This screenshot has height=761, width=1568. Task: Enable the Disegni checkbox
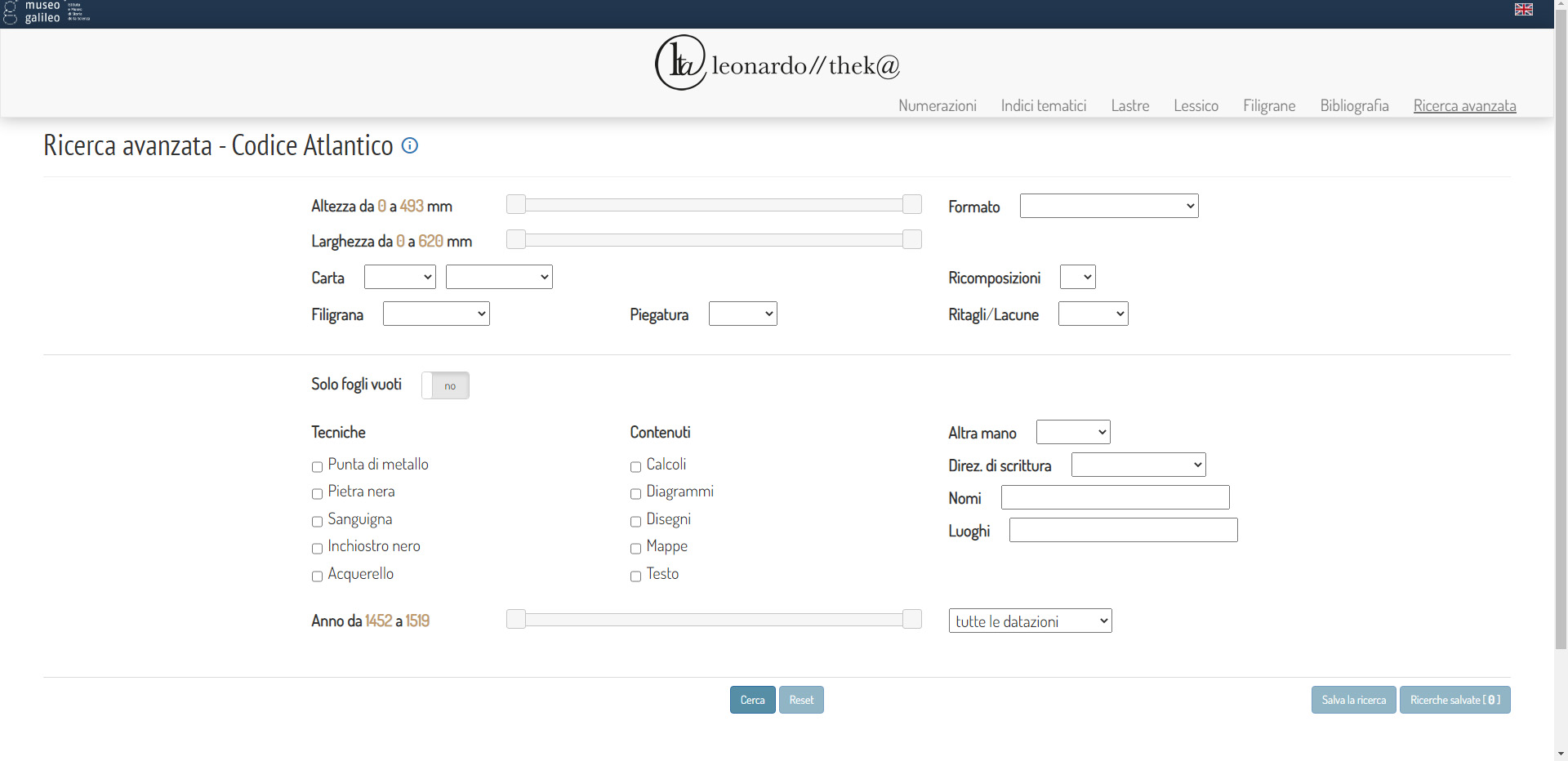635,521
